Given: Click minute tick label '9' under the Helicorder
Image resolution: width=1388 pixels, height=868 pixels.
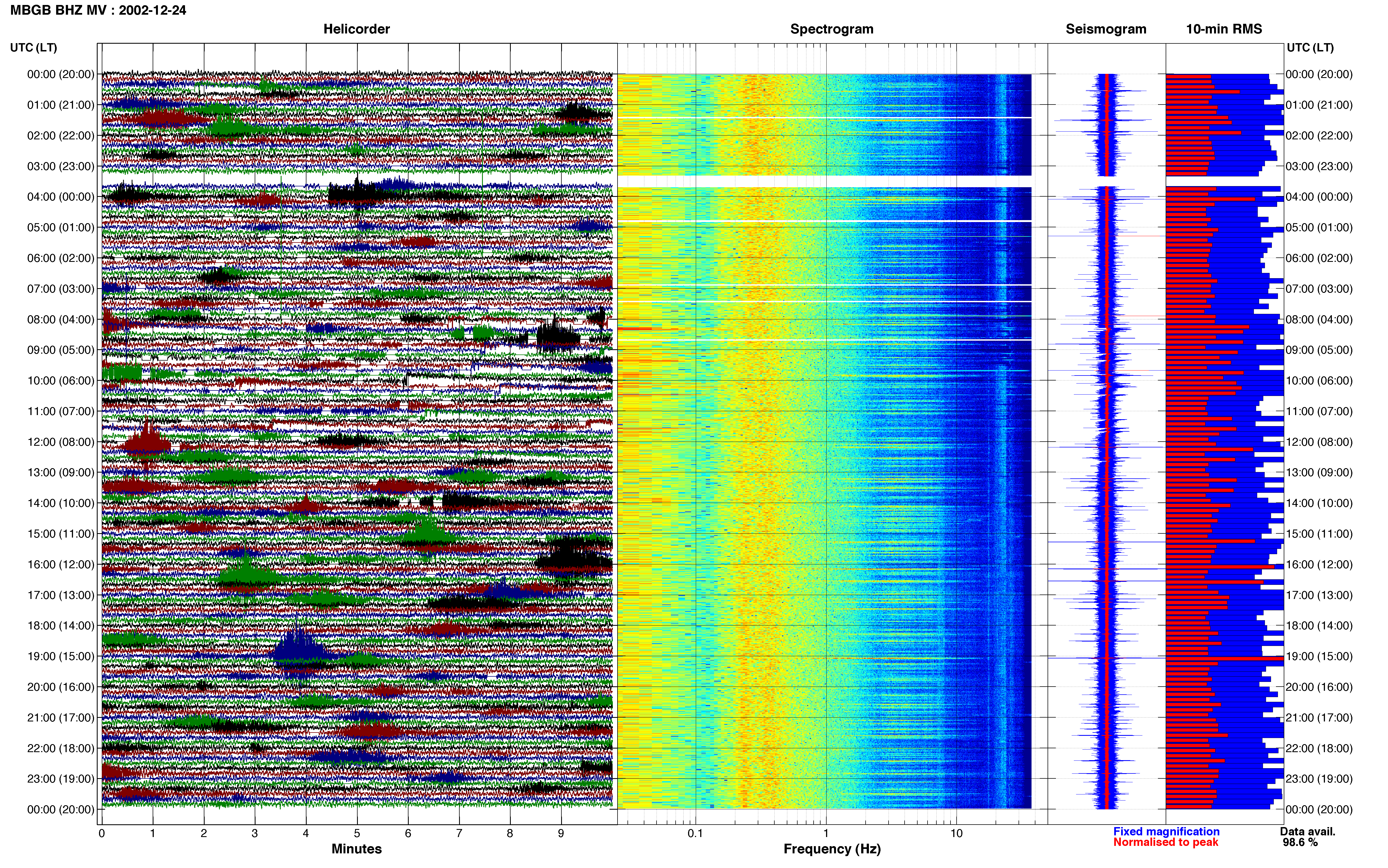Looking at the screenshot, I should coord(561,833).
